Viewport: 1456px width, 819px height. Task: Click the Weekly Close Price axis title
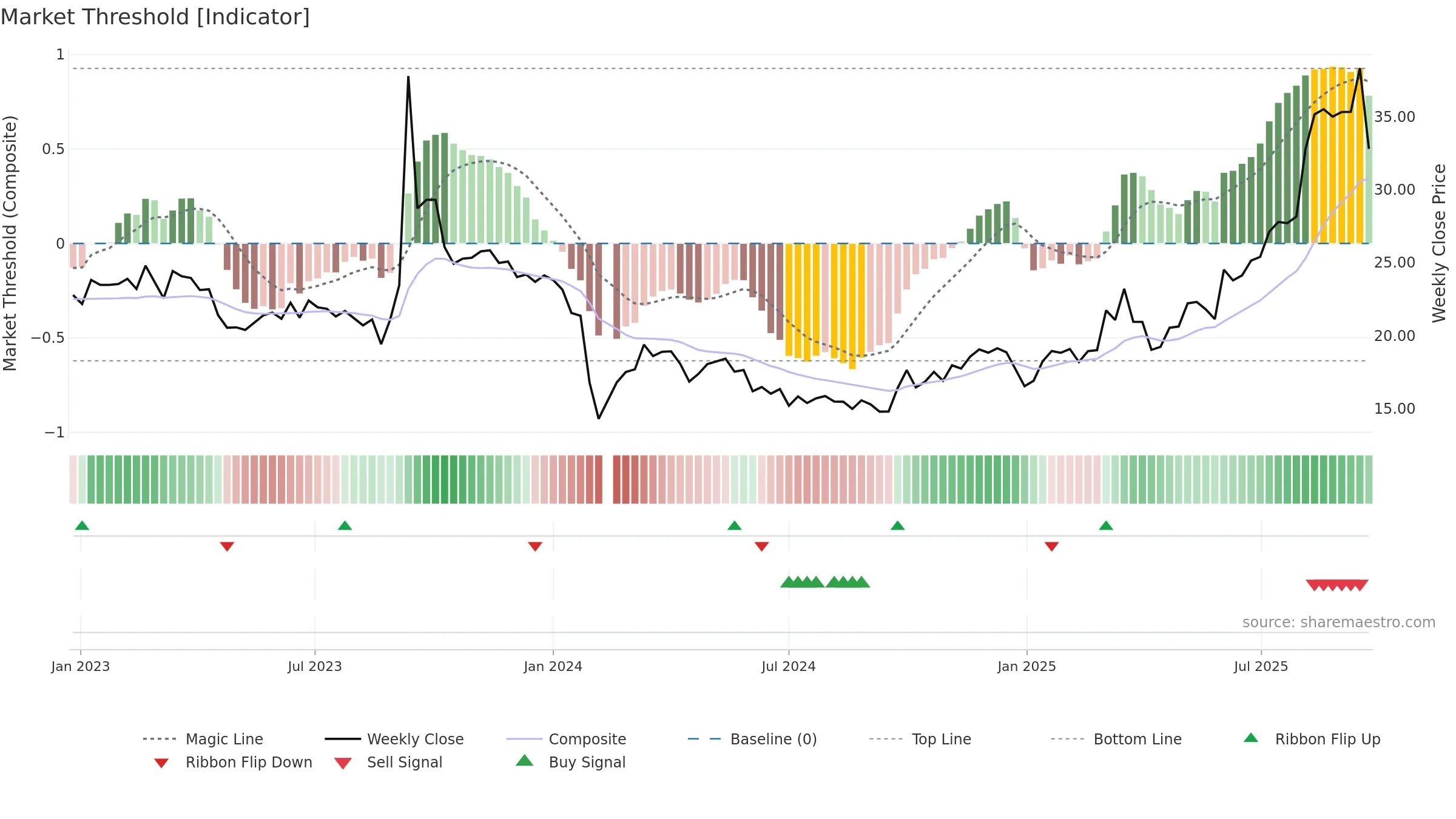pyautogui.click(x=1440, y=243)
